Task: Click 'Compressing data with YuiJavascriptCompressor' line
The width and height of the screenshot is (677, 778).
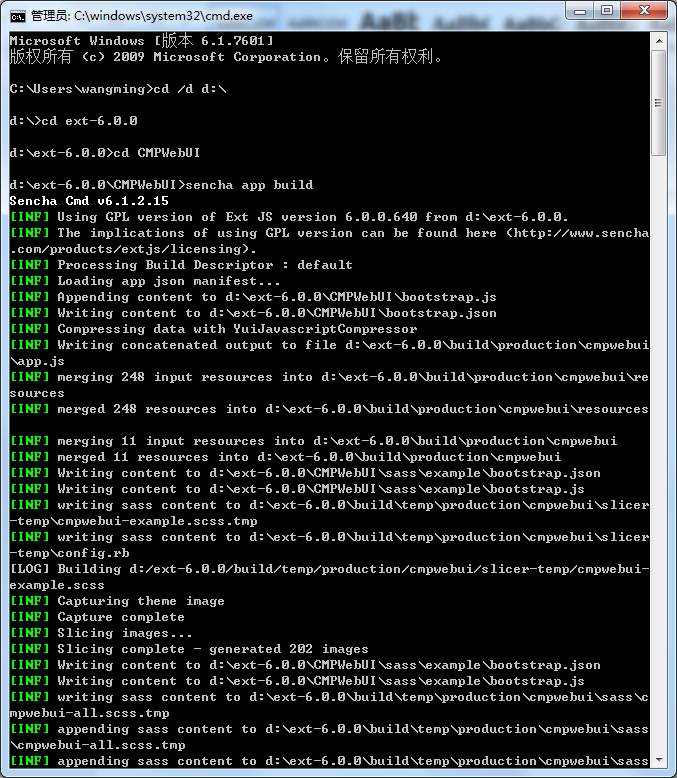Action: point(213,329)
